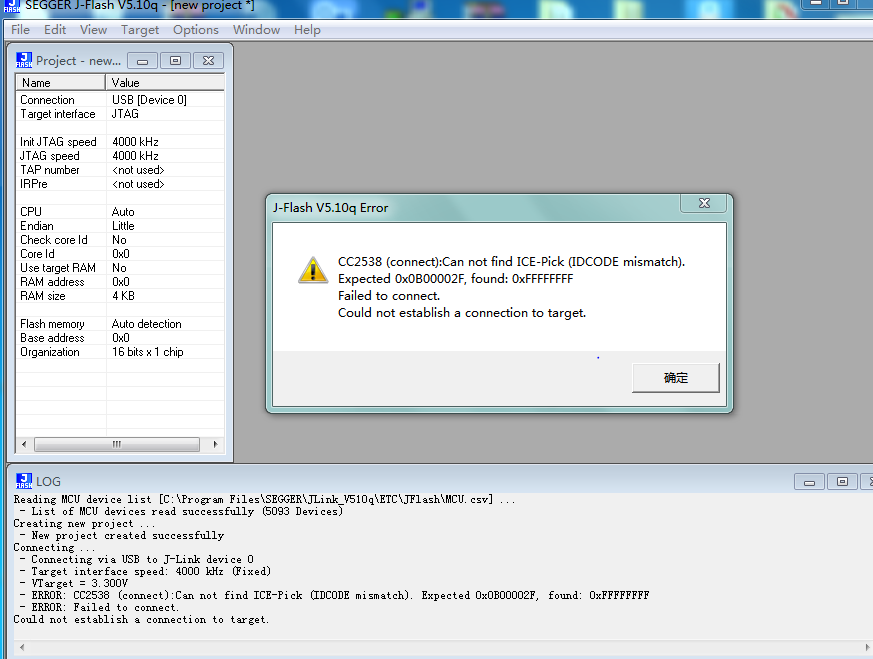Select the TAP number row

click(120, 170)
